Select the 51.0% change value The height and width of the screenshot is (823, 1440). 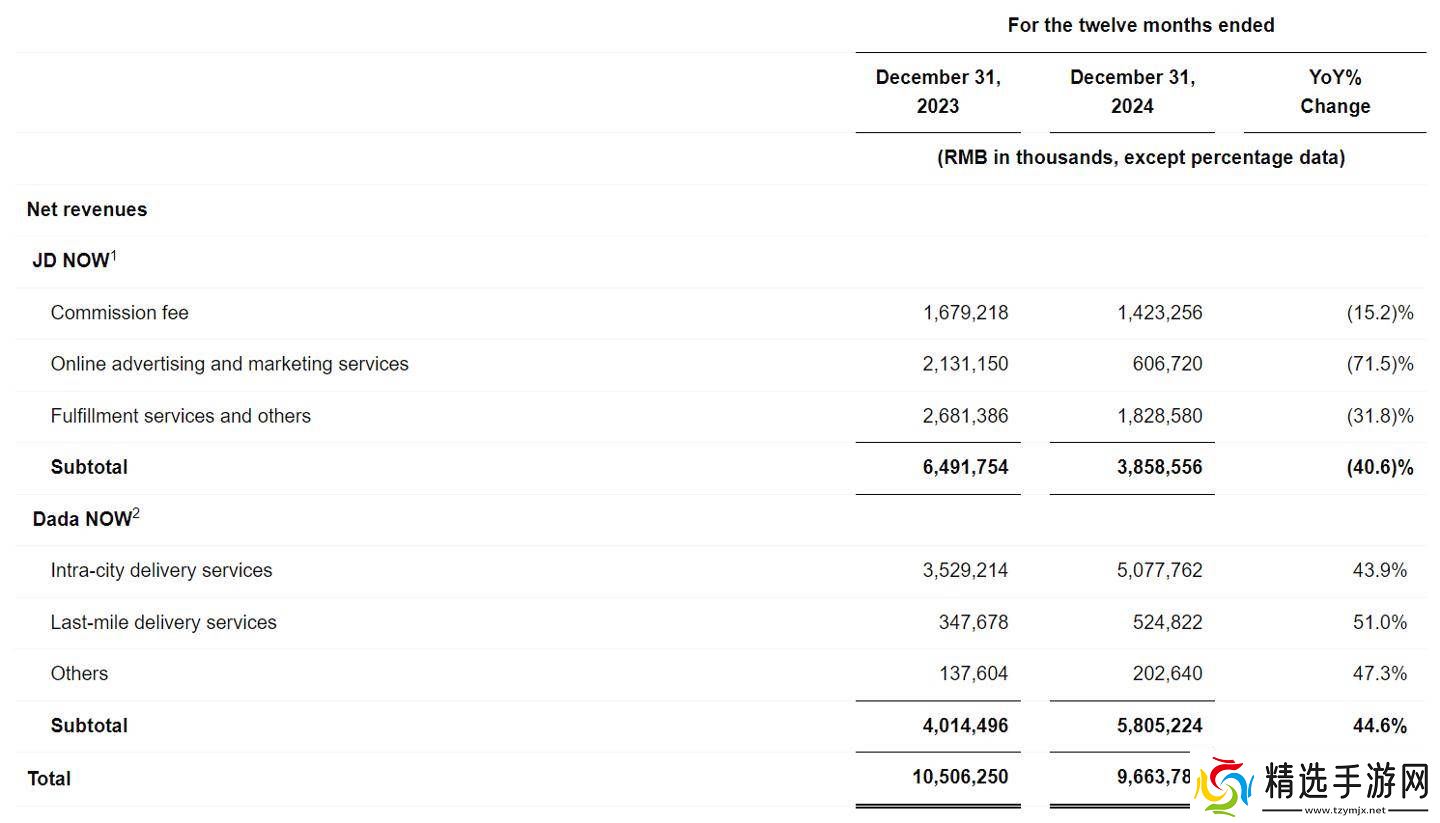tap(1379, 622)
